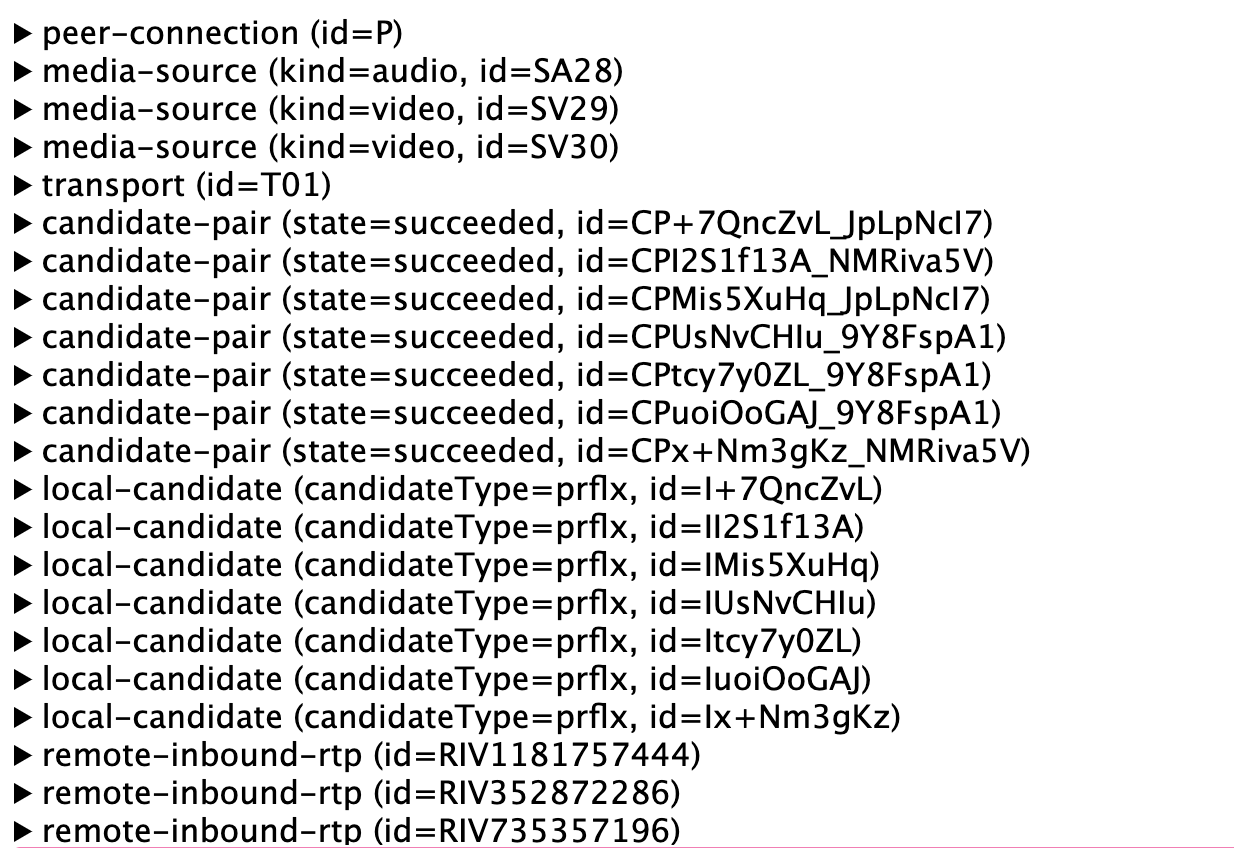Expand media-source video SV29 disclosure triangle
This screenshot has height=848, width=1234.
24,111
